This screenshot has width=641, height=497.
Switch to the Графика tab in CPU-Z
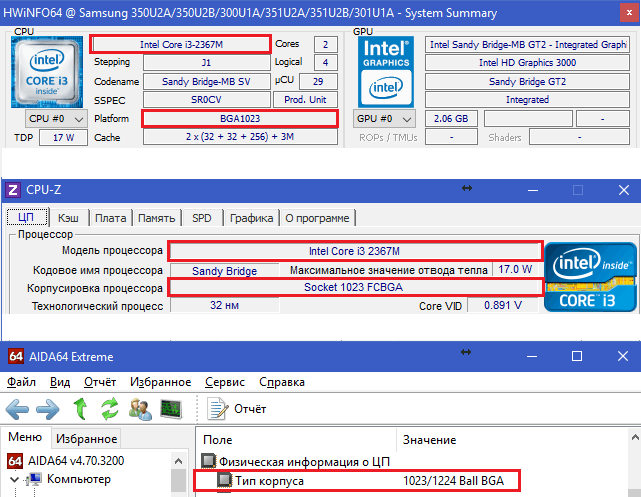coord(250,218)
